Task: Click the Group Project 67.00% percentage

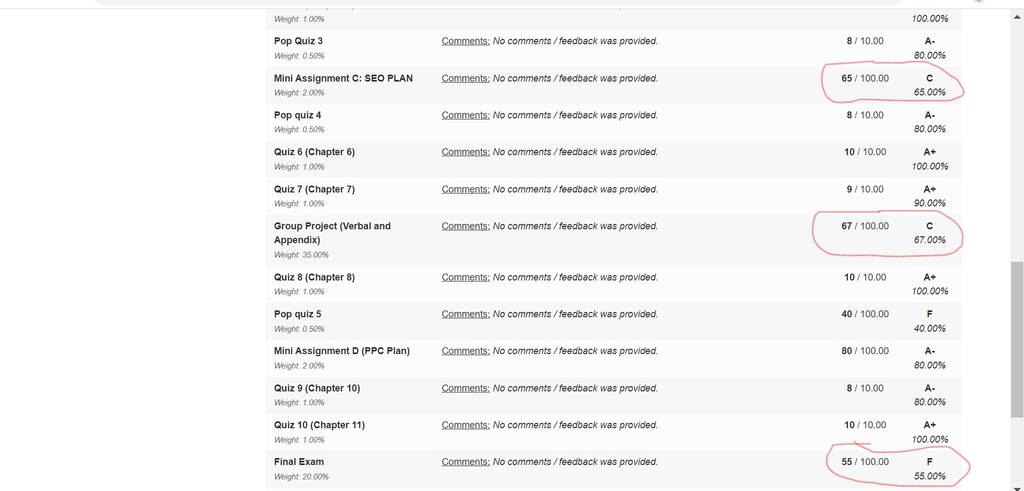Action: [929, 240]
